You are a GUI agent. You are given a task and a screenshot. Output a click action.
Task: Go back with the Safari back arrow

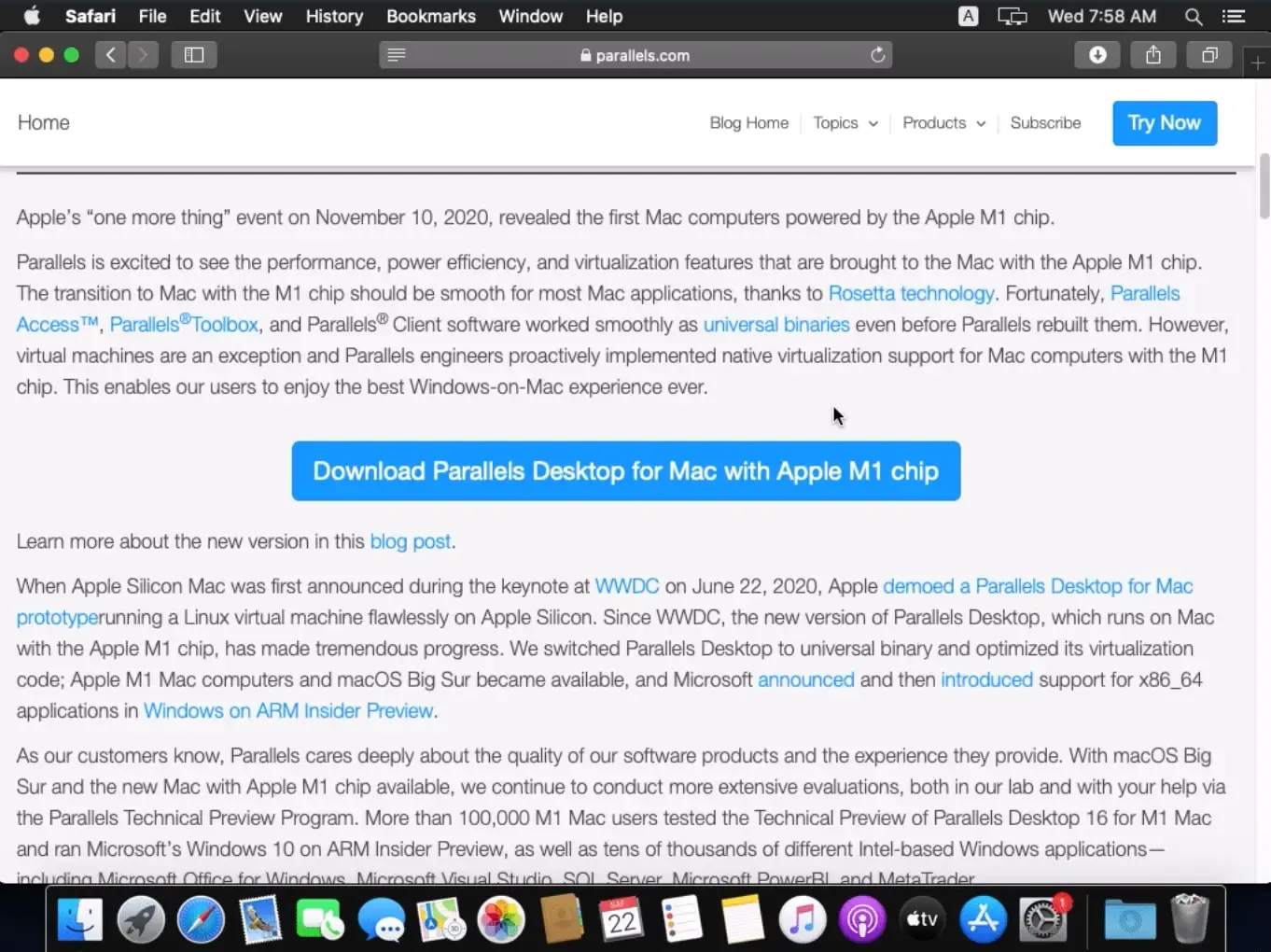(110, 55)
